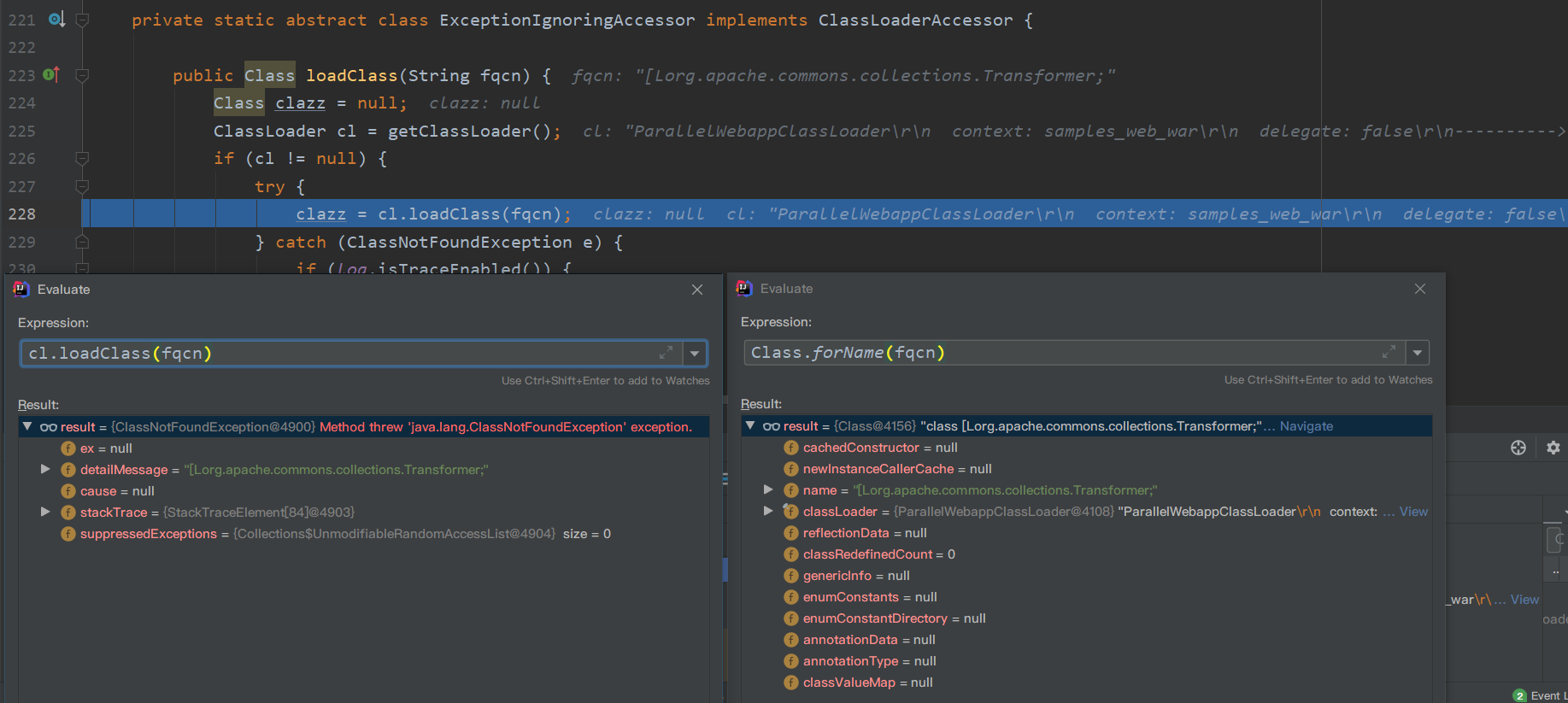The image size is (1568, 703).
Task: Collapse the ClassNotFoundException result node
Action: (27, 426)
